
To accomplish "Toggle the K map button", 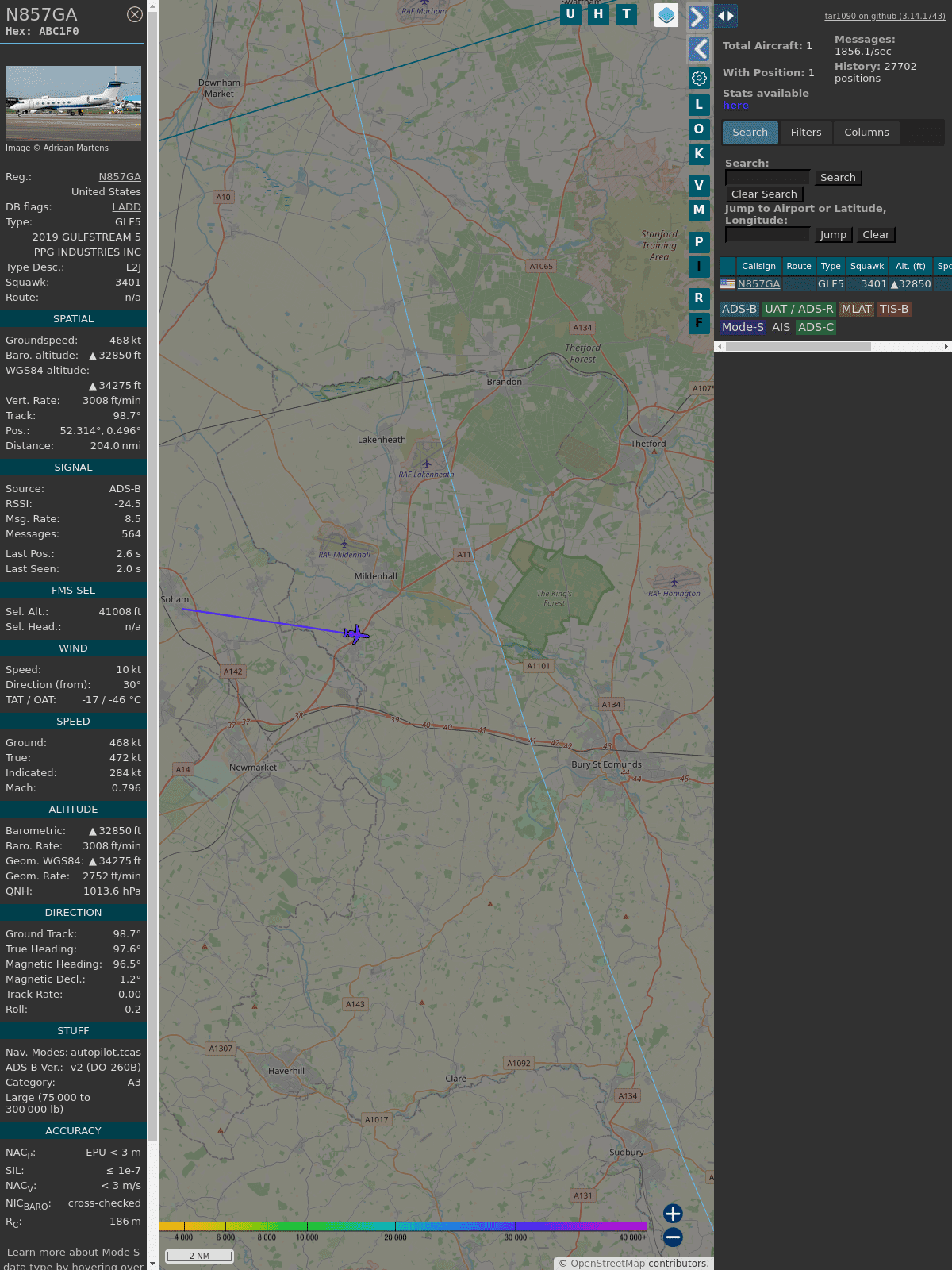I will (699, 154).
